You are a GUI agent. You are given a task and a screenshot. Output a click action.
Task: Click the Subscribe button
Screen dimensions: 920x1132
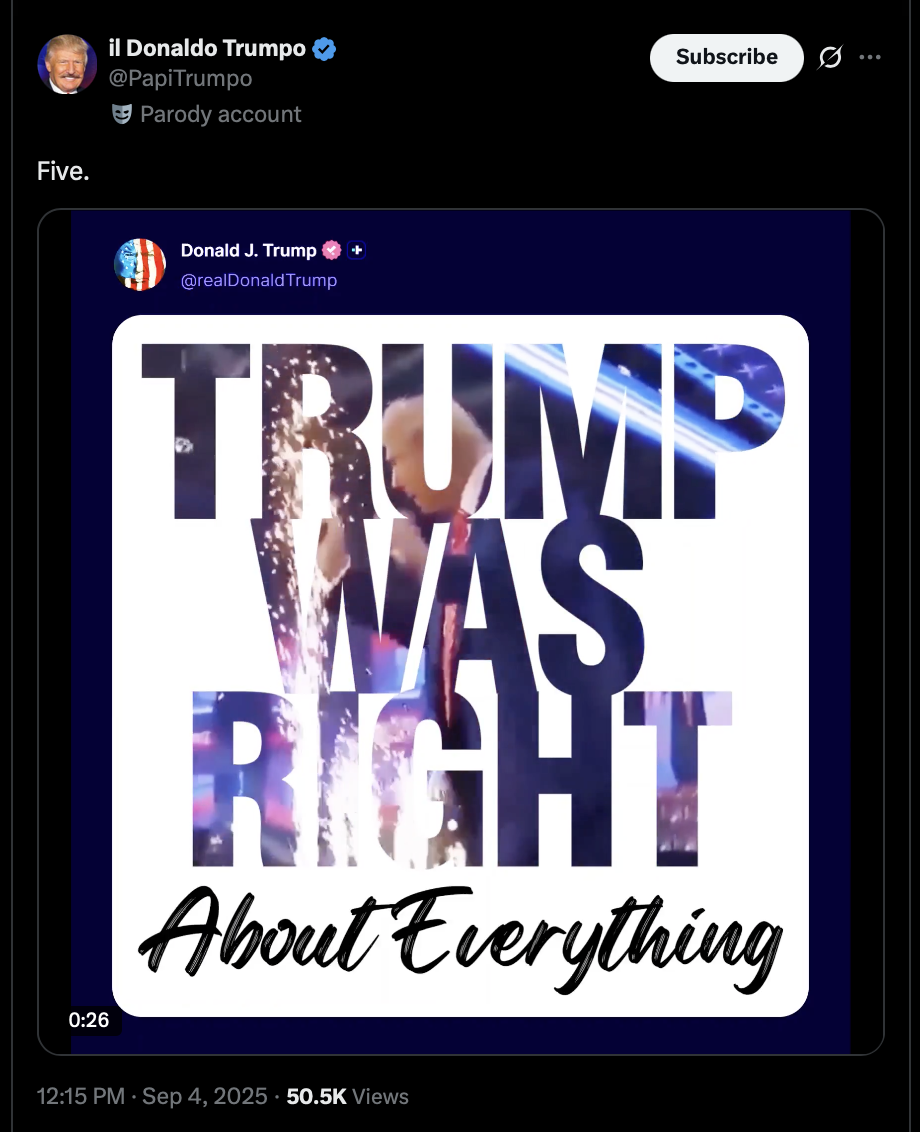pyautogui.click(x=726, y=57)
